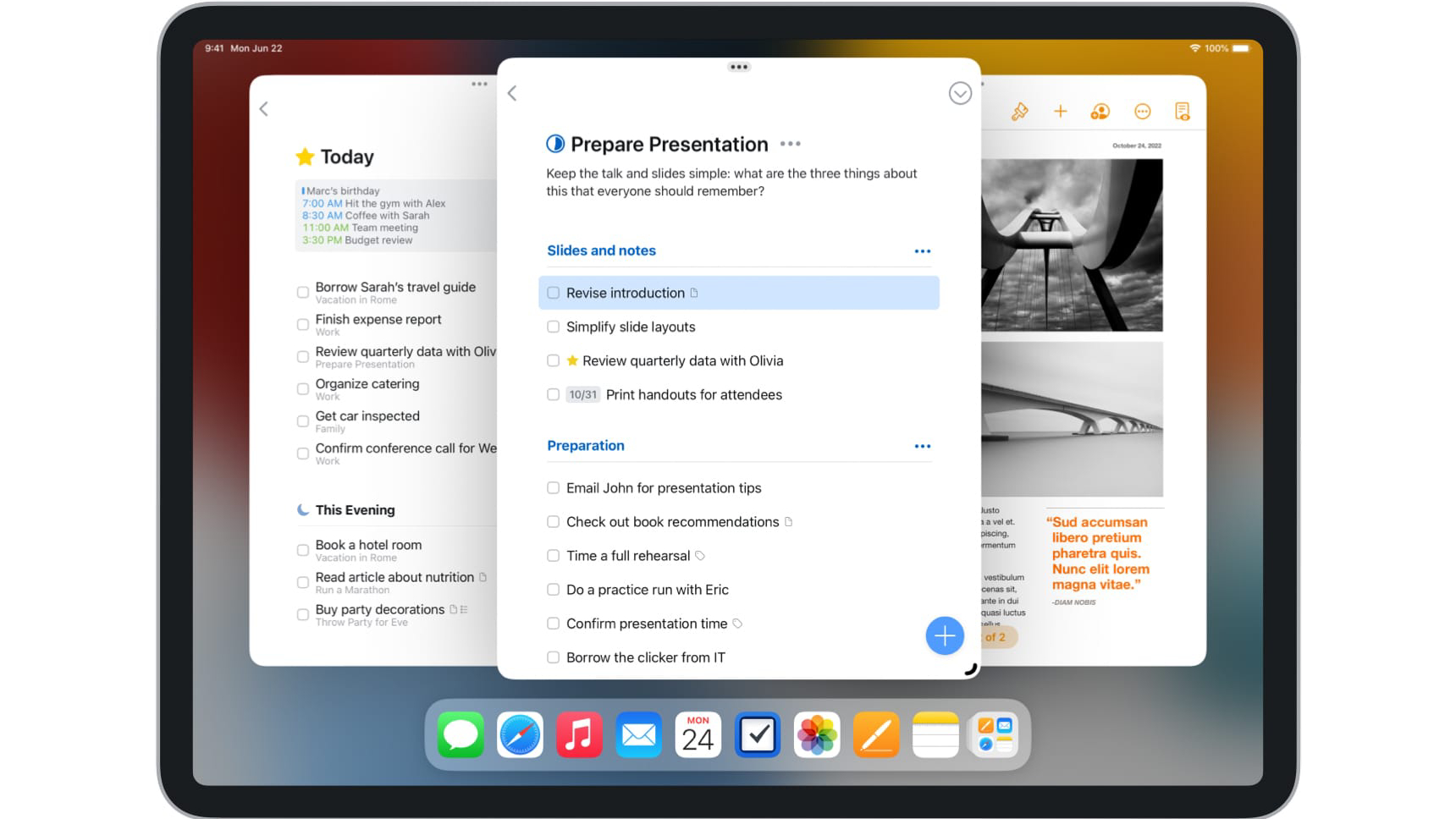Viewport: 1456px width, 819px height.
Task: Go back from Prepare Presentation project
Action: coord(512,93)
